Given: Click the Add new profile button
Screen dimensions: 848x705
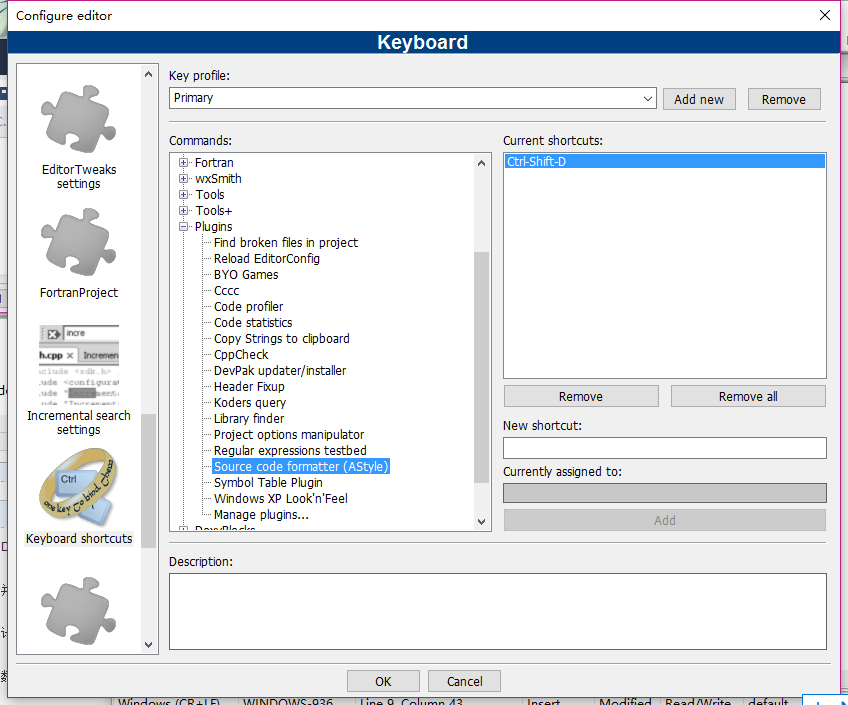Looking at the screenshot, I should (699, 99).
